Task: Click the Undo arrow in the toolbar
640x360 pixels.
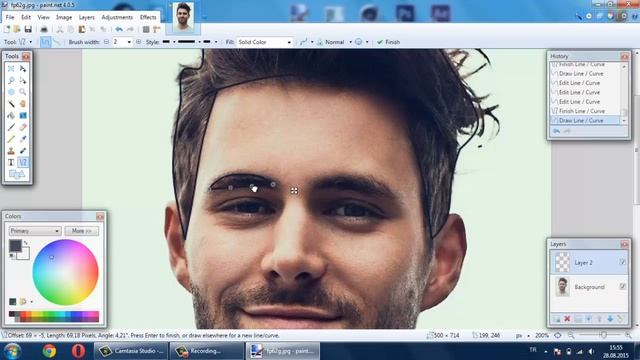Action: click(x=119, y=29)
